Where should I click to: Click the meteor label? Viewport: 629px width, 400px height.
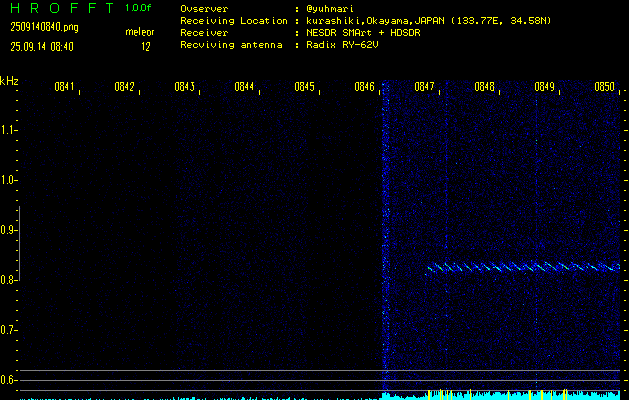(x=140, y=32)
